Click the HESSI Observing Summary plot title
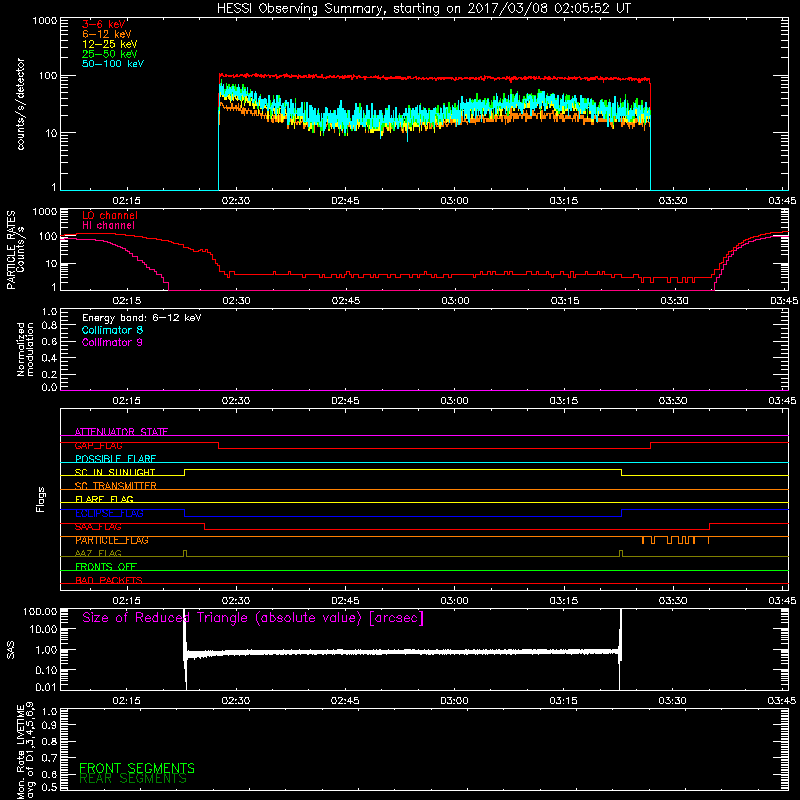 click(424, 9)
